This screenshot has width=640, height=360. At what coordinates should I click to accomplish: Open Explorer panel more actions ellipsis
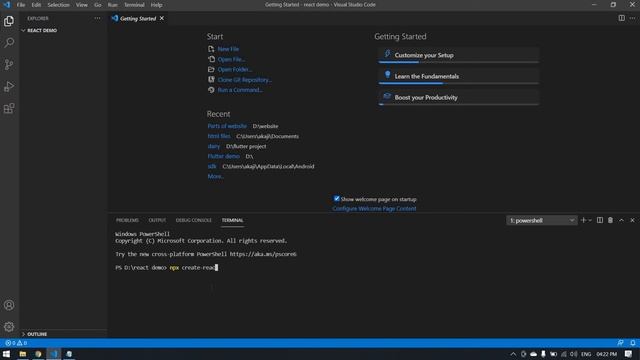97,18
